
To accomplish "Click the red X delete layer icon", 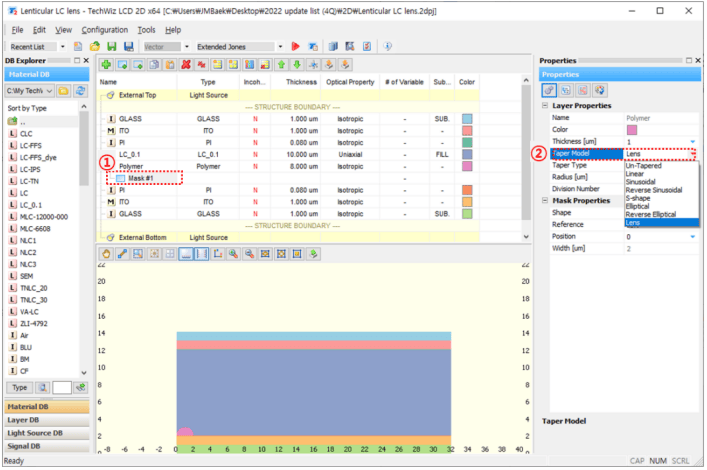I will 186,65.
